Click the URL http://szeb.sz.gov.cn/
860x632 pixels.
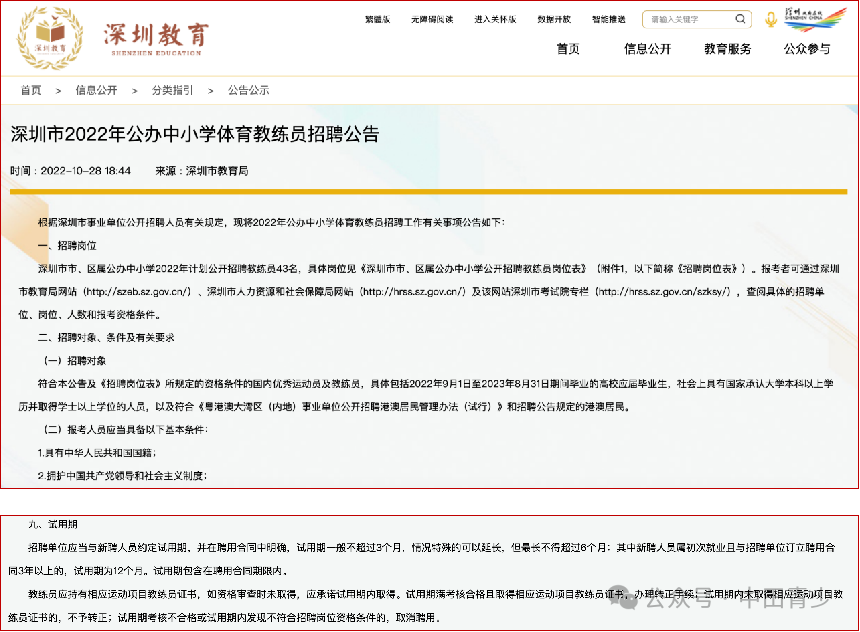(x=137, y=292)
